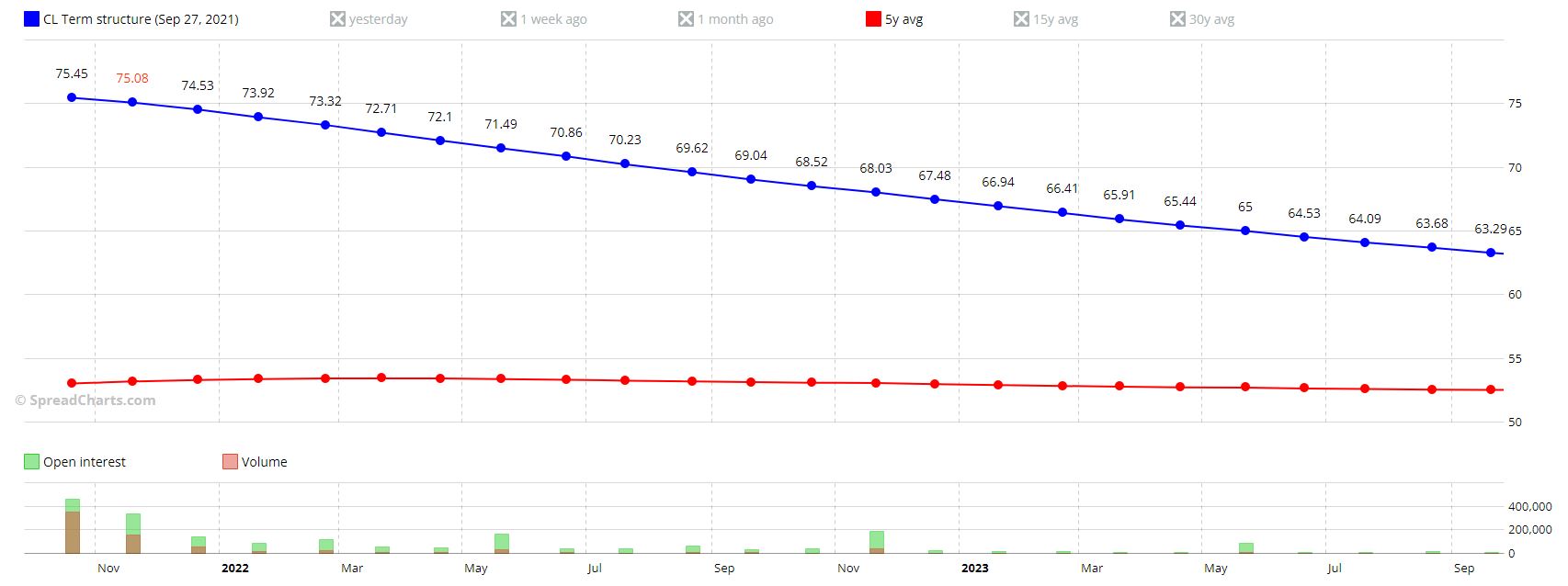
Task: Enable the 'yesterday' series checkbox
Action: 337,19
